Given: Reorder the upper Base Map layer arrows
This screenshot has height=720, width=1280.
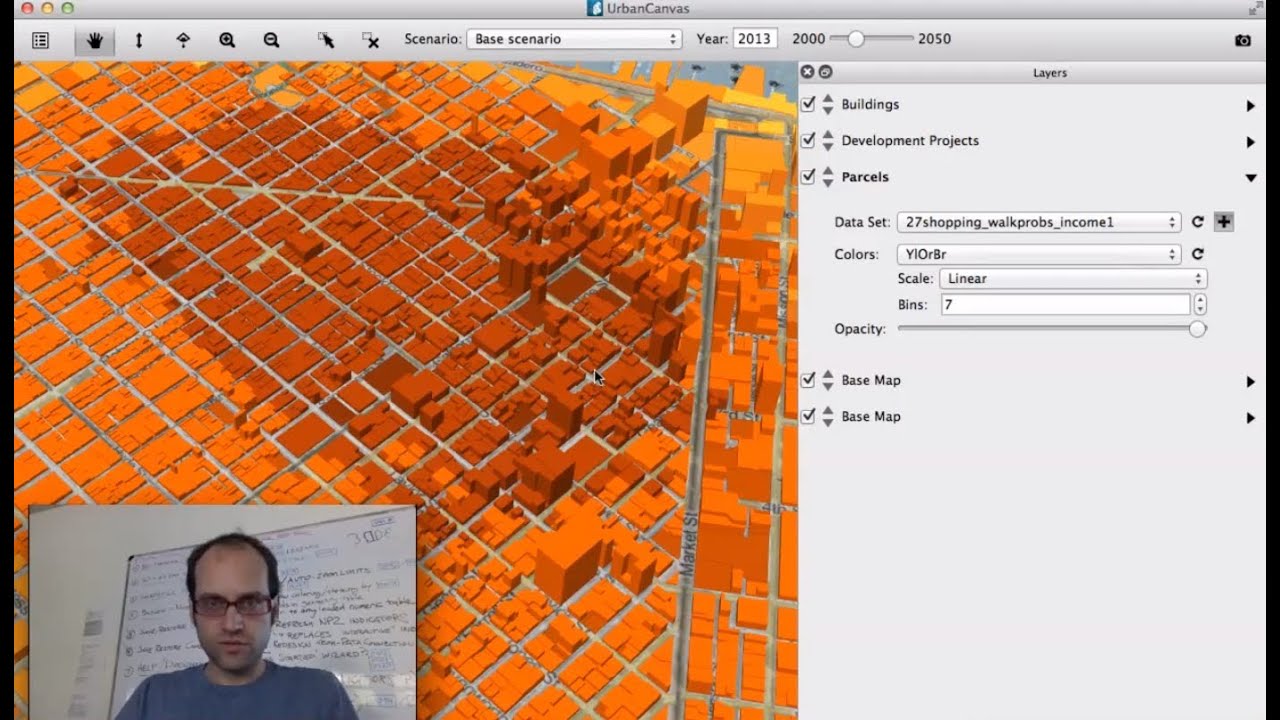Looking at the screenshot, I should click(828, 381).
